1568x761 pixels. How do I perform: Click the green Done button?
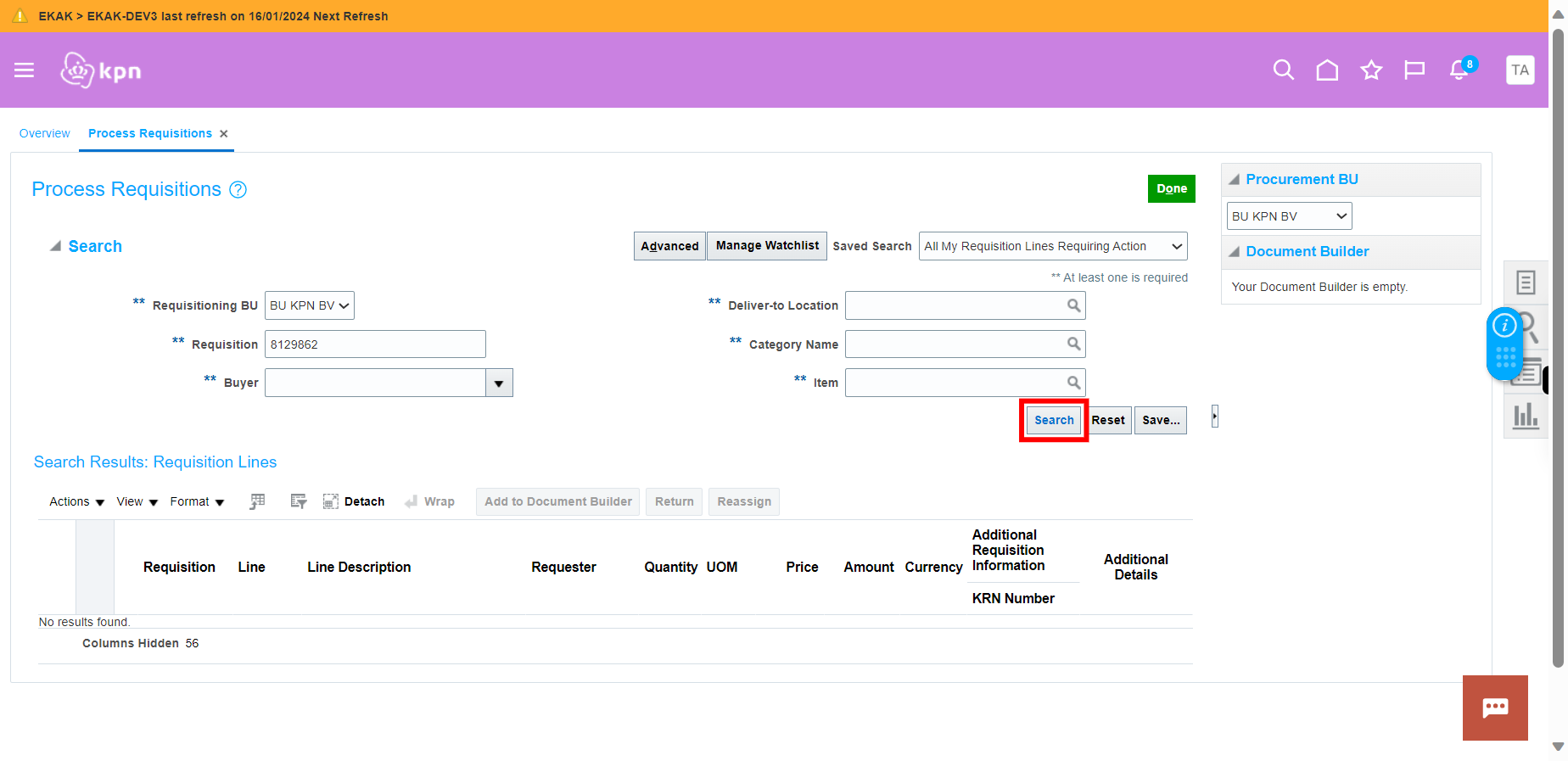[x=1172, y=188]
